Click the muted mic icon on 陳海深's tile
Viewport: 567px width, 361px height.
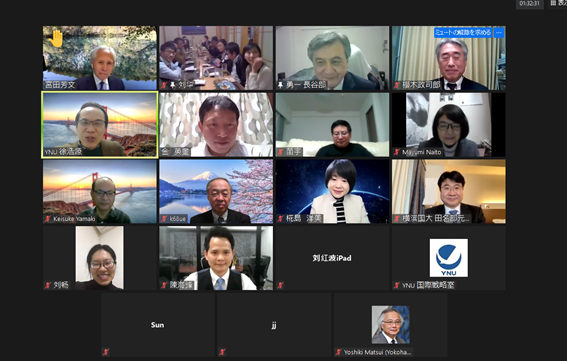164,285
